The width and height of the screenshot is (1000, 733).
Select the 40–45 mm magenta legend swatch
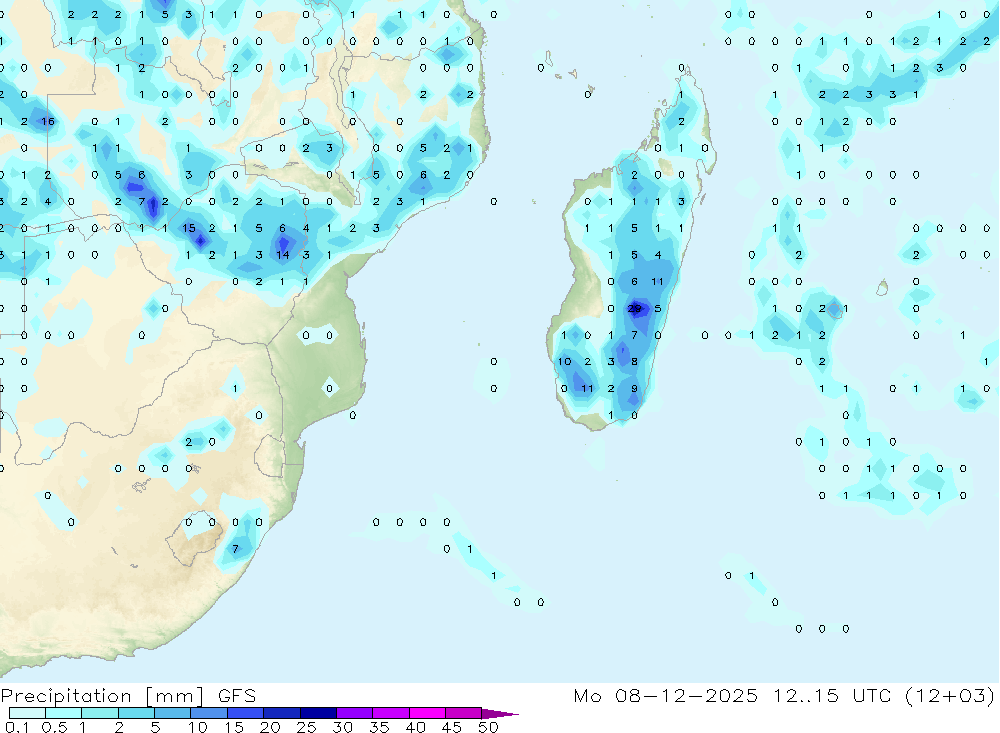(427, 713)
